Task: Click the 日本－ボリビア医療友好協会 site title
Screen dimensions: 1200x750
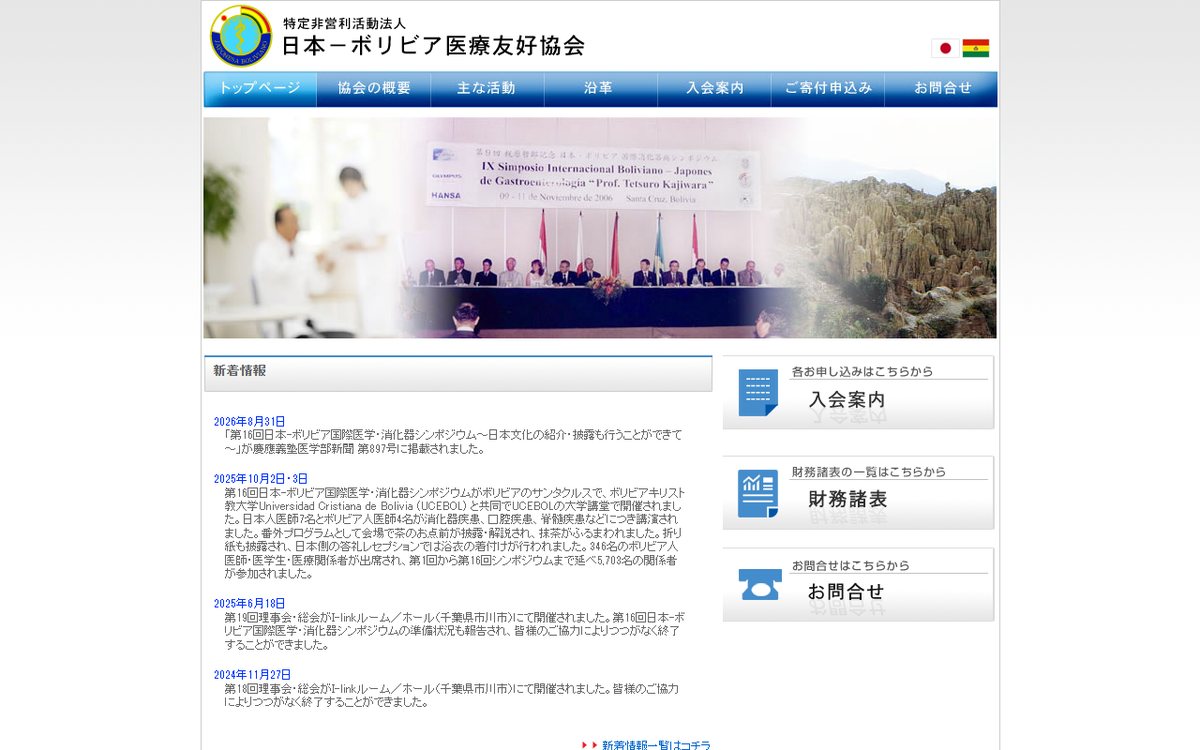Action: (x=433, y=46)
